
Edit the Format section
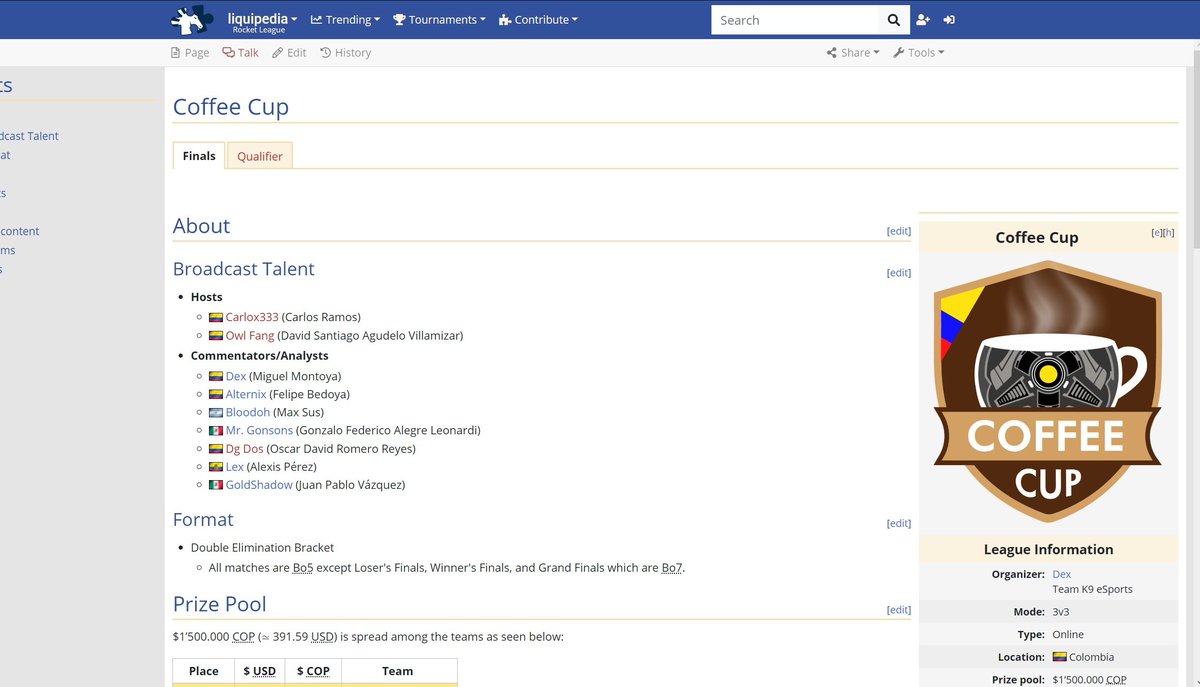pos(899,523)
